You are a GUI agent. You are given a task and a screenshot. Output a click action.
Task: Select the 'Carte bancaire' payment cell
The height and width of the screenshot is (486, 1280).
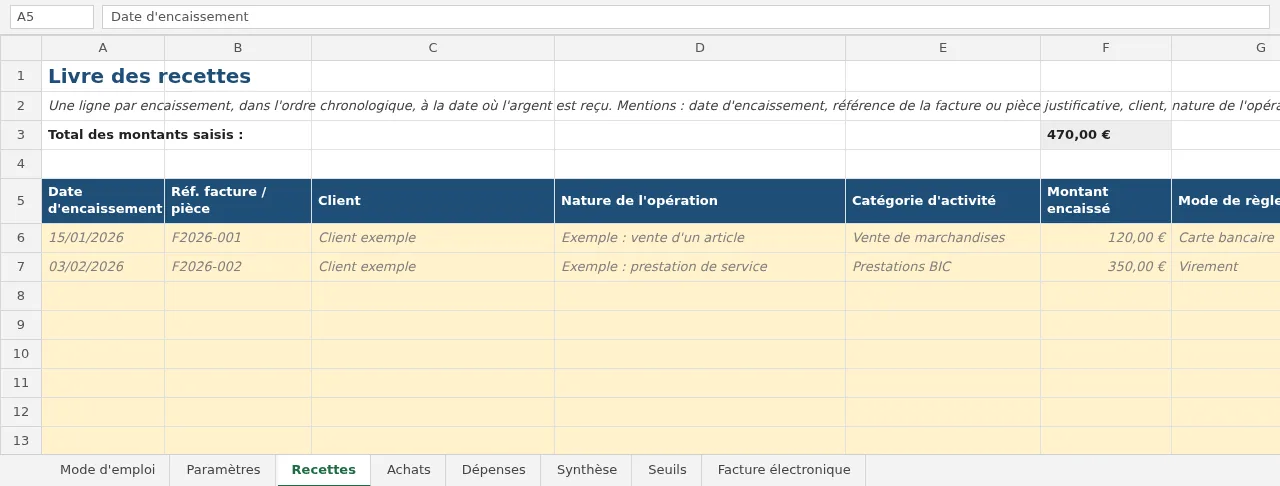[1226, 238]
